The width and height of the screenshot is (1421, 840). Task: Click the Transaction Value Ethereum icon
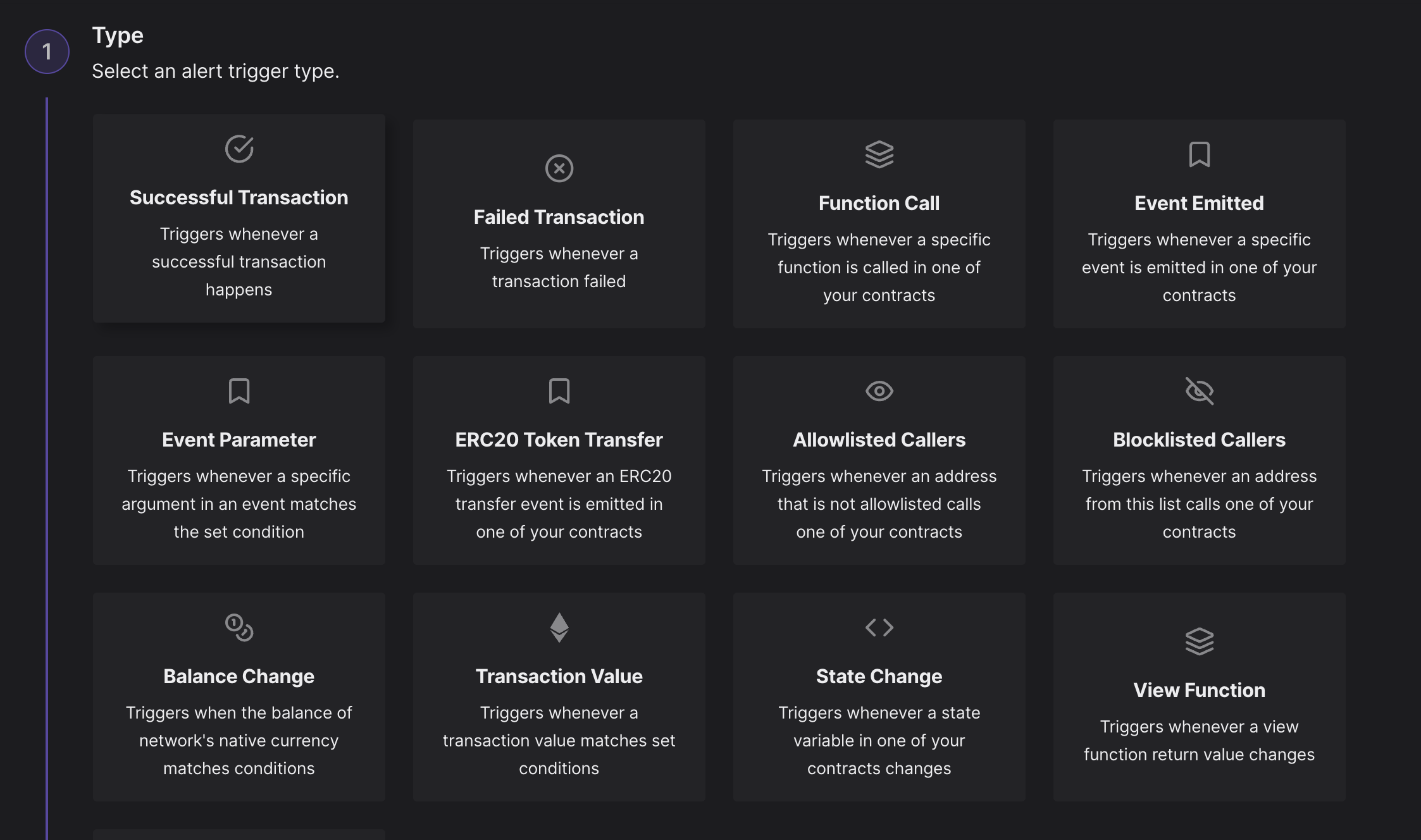[x=559, y=627]
